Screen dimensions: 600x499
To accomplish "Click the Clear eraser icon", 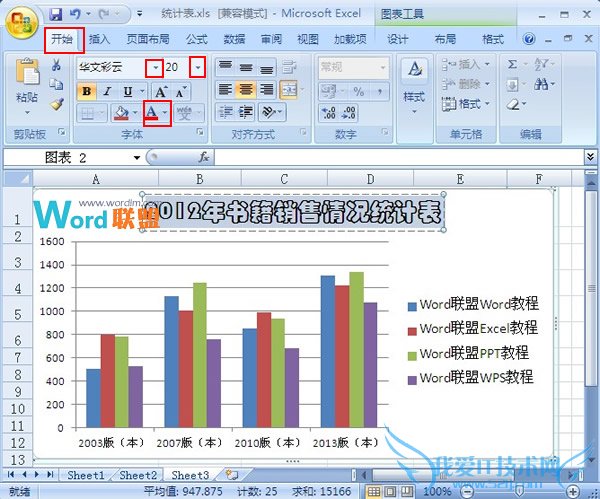I will [x=514, y=104].
